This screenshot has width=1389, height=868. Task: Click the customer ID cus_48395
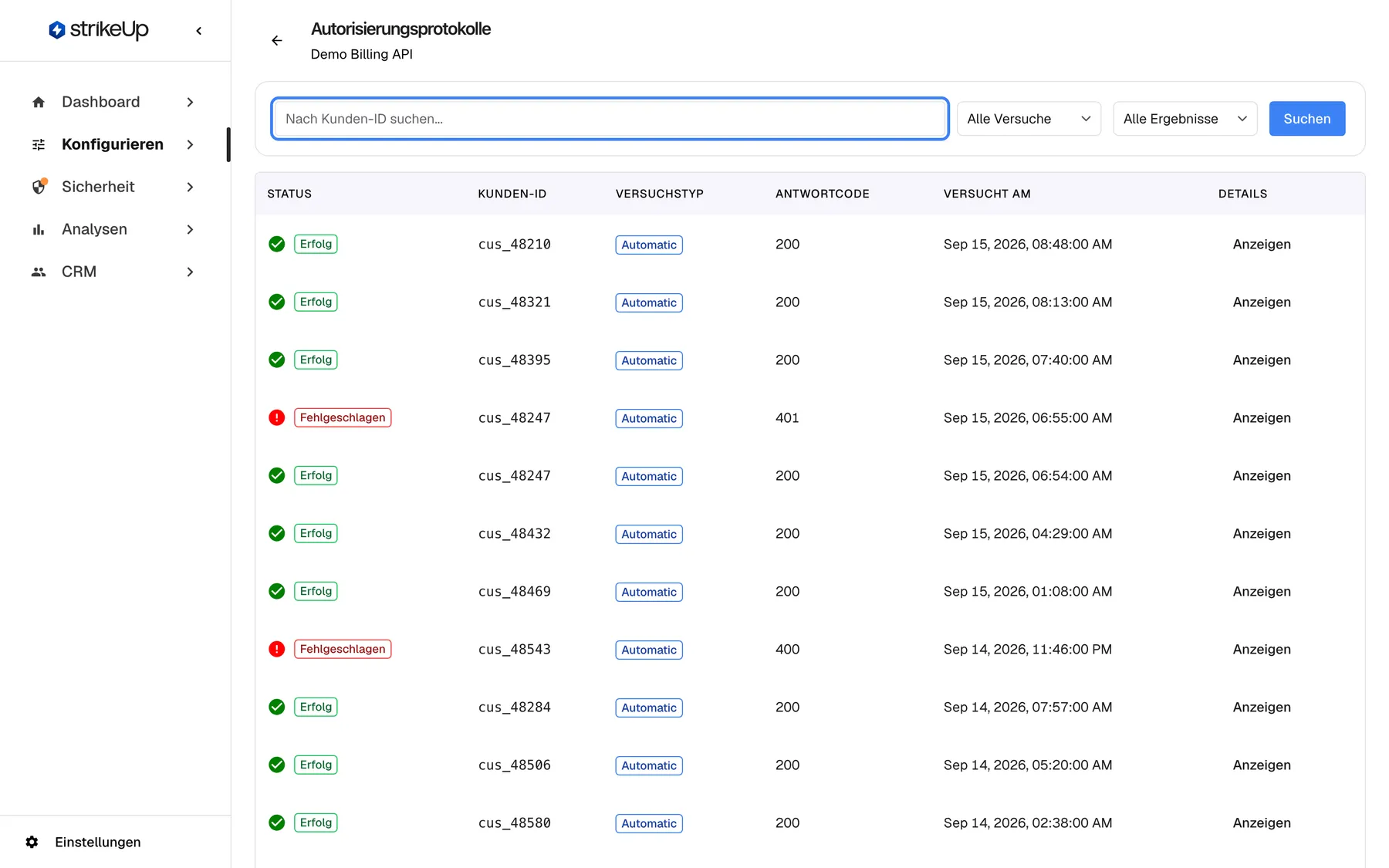tap(515, 360)
